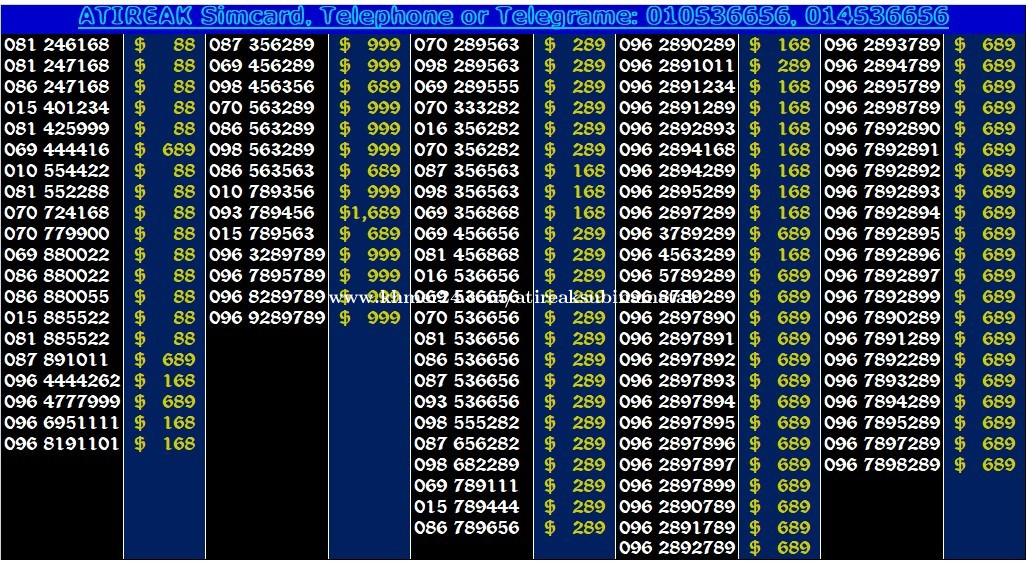Select number 086 880055
This screenshot has height=564, width=1026.
[57, 296]
